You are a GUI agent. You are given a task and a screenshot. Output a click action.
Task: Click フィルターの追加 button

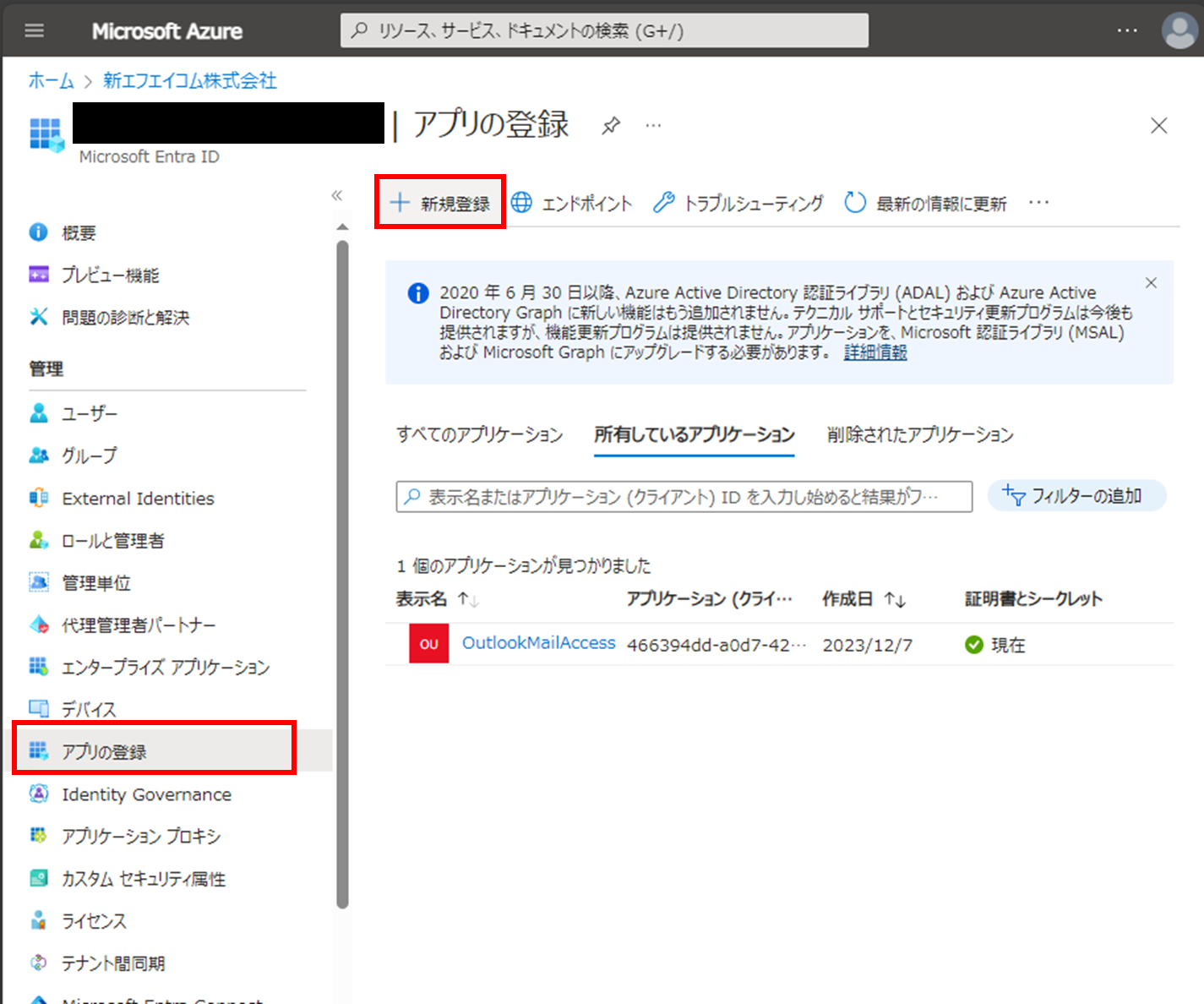point(1076,496)
